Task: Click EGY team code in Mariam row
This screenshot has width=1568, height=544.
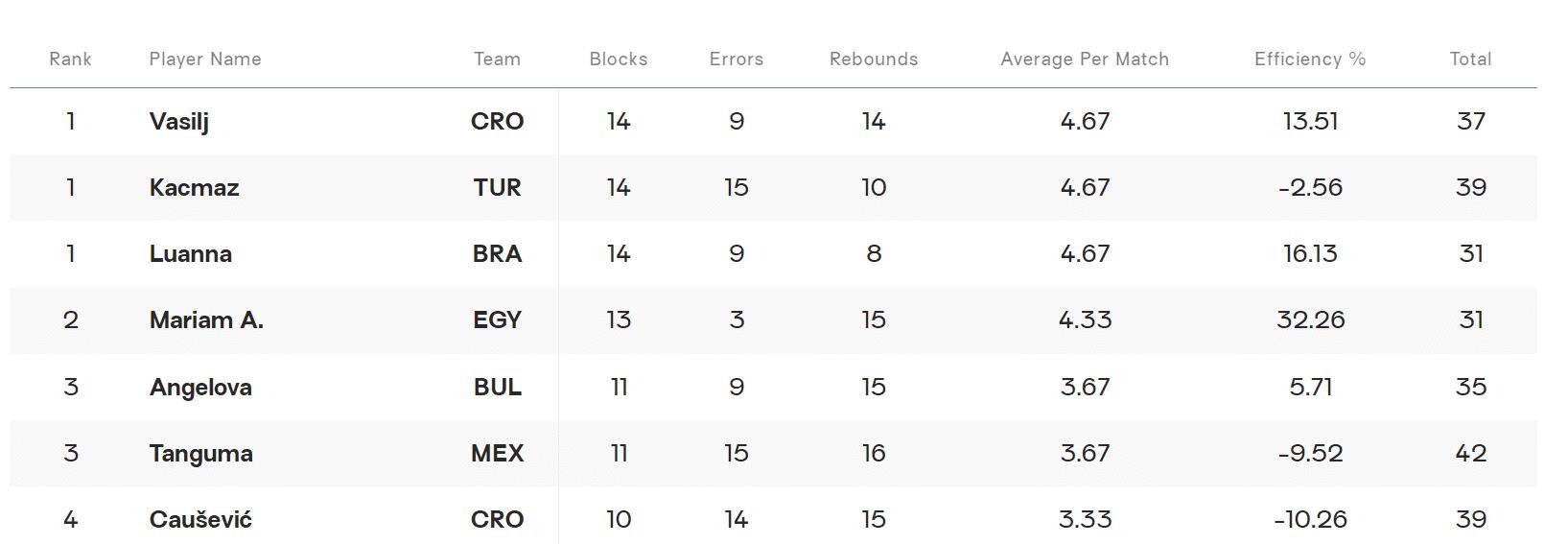Action: [x=497, y=319]
